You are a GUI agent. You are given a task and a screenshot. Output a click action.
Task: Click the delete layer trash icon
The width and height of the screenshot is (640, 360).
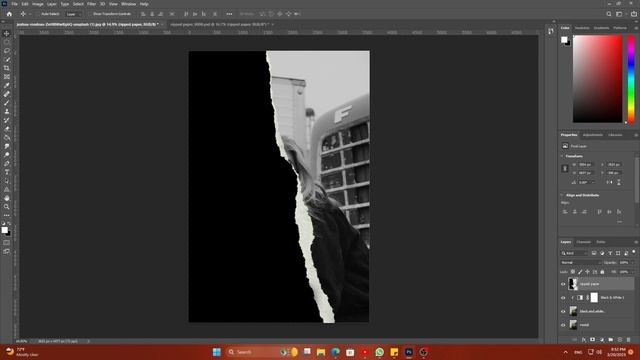tap(629, 340)
